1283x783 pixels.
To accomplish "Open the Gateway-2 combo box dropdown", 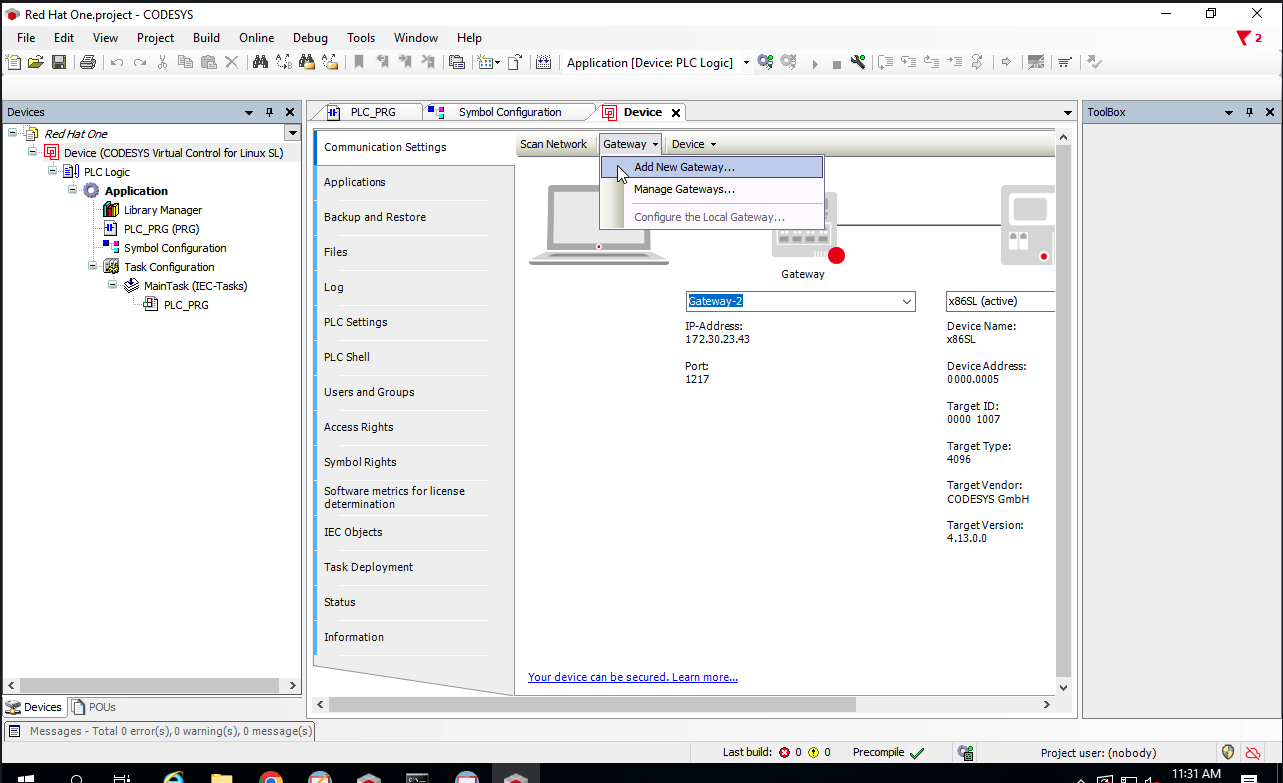I will 906,301.
